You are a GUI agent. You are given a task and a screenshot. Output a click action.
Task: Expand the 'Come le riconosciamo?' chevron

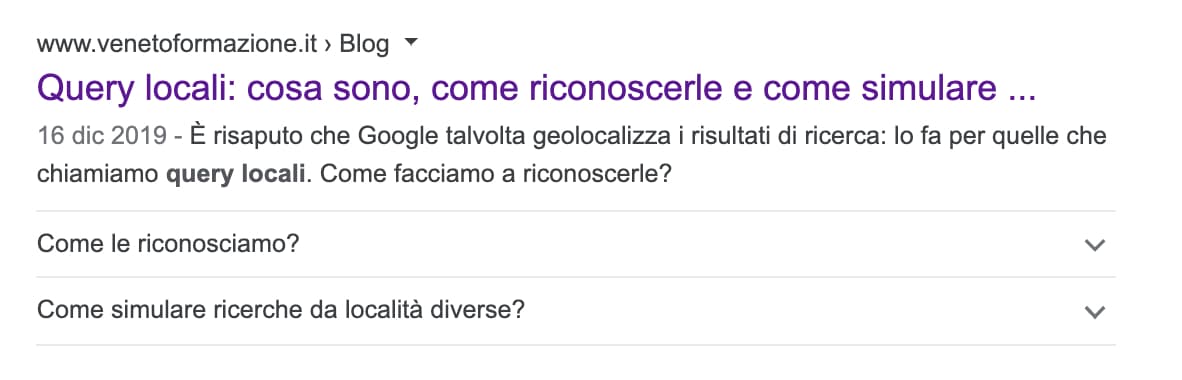click(x=1094, y=245)
